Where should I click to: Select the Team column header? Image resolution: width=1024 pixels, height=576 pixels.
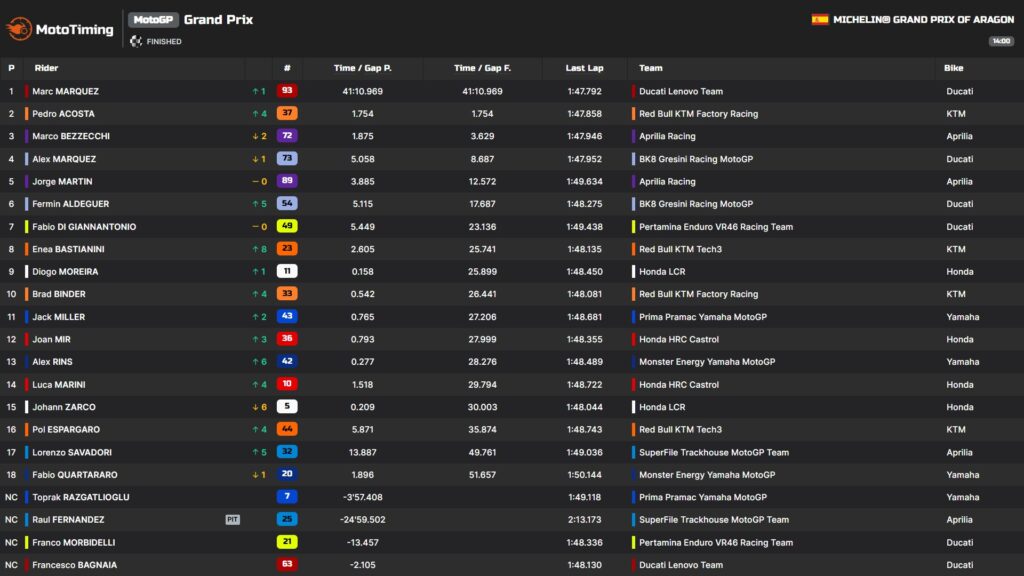(650, 68)
